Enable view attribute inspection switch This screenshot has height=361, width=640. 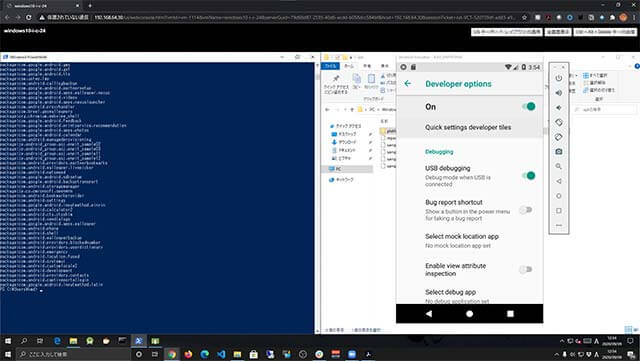click(x=526, y=269)
